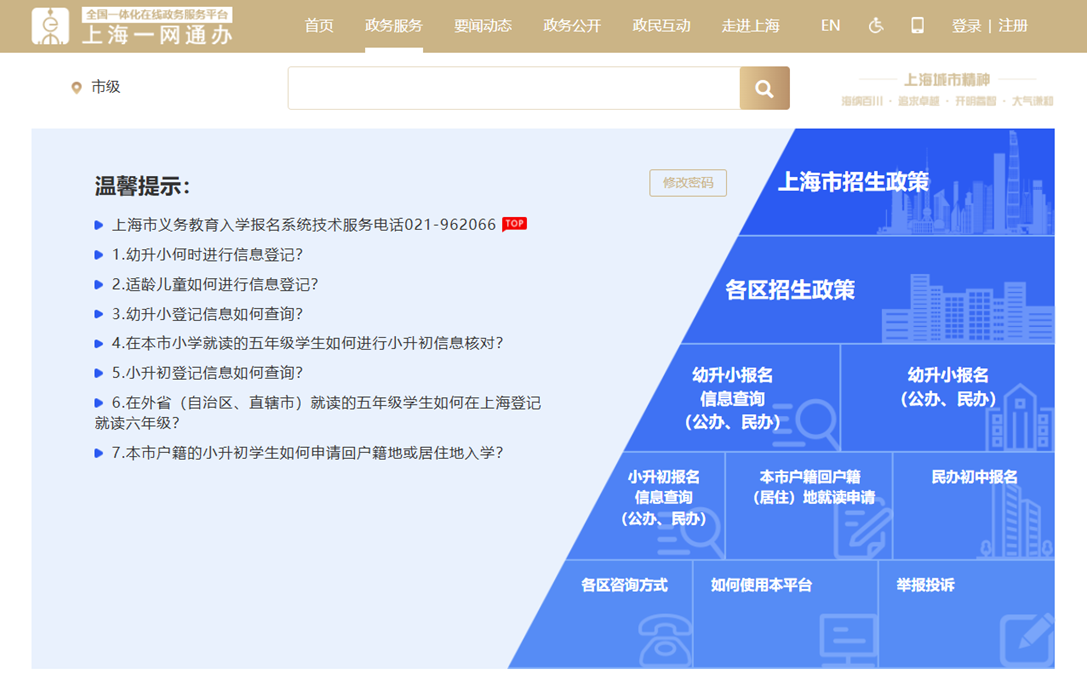Go to the 首页 nav tab
Screen dimensions: 1087x680
tap(319, 26)
